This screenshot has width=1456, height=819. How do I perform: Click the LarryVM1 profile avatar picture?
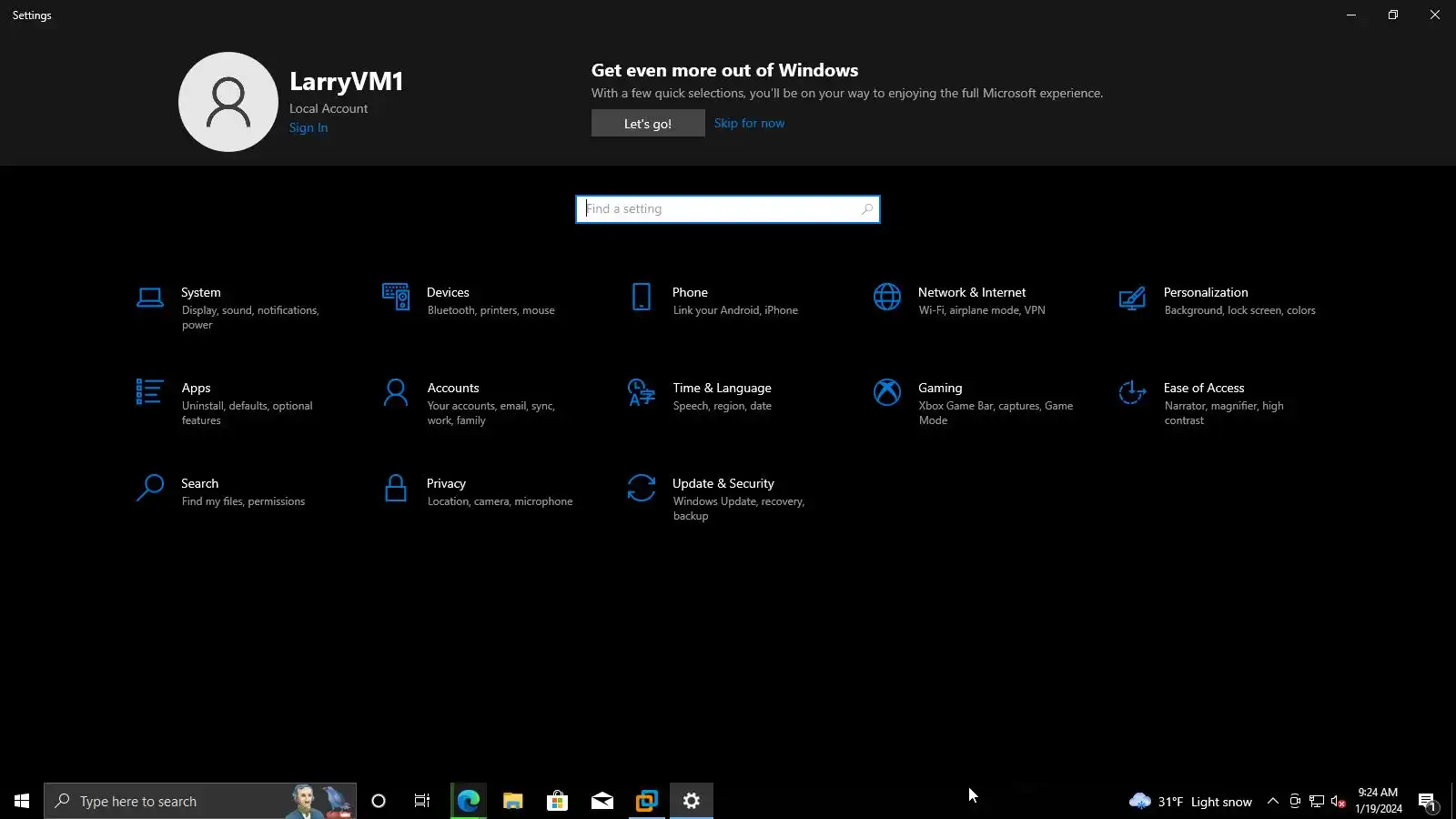click(228, 102)
